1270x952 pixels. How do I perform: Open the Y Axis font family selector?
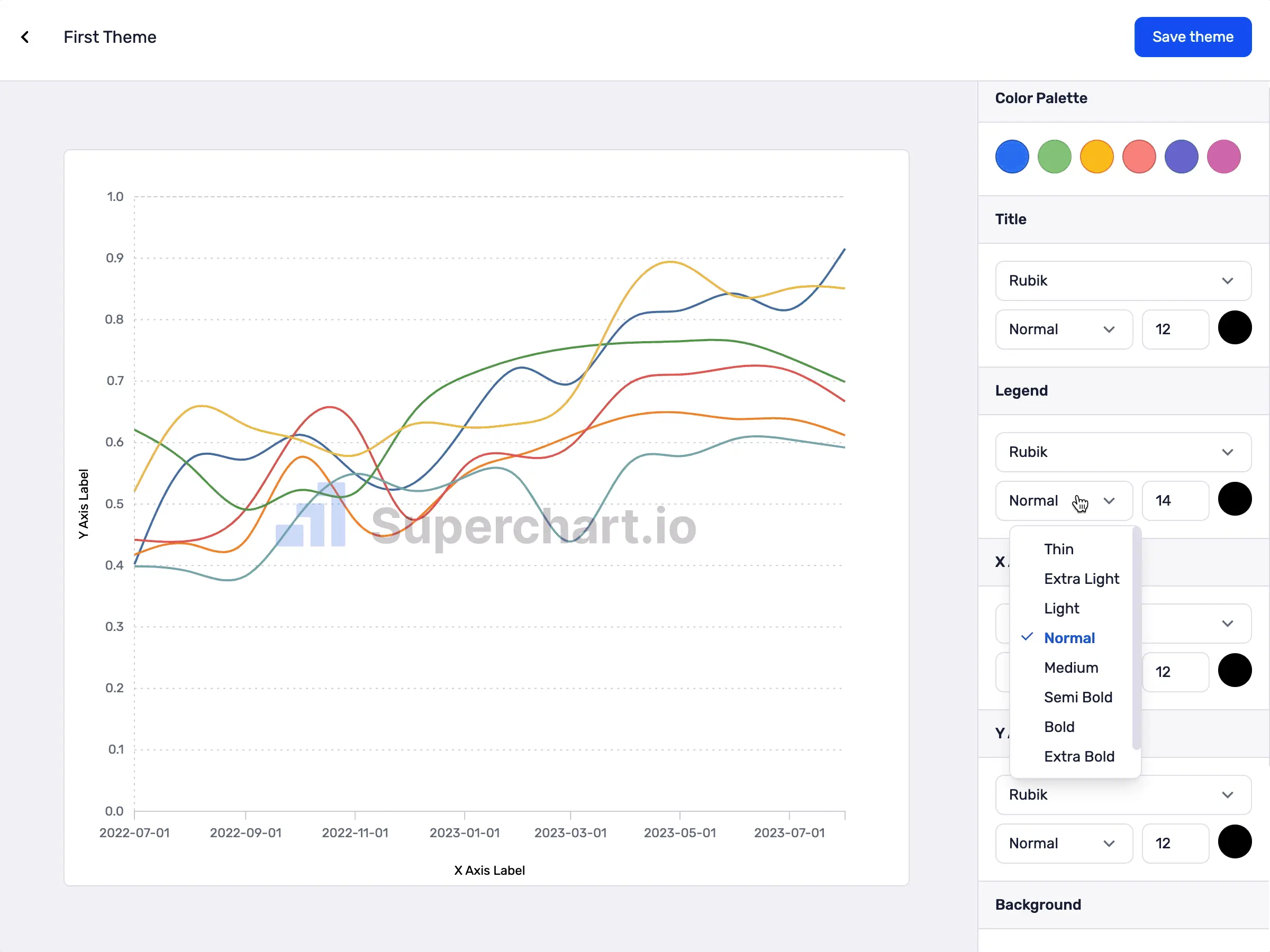pyautogui.click(x=1122, y=795)
